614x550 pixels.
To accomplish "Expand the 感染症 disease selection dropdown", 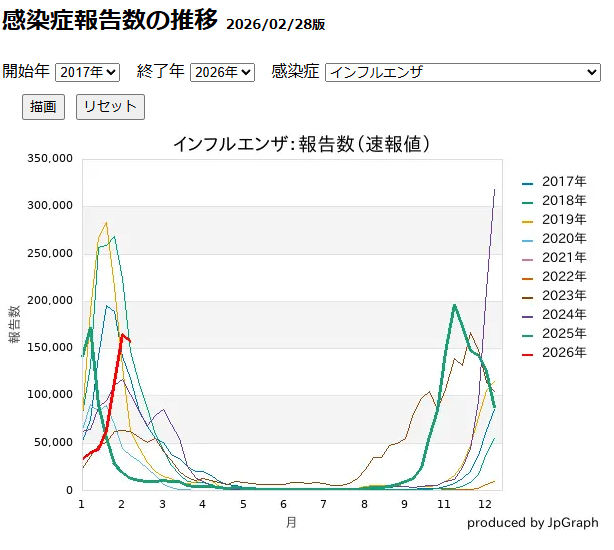I will (462, 72).
